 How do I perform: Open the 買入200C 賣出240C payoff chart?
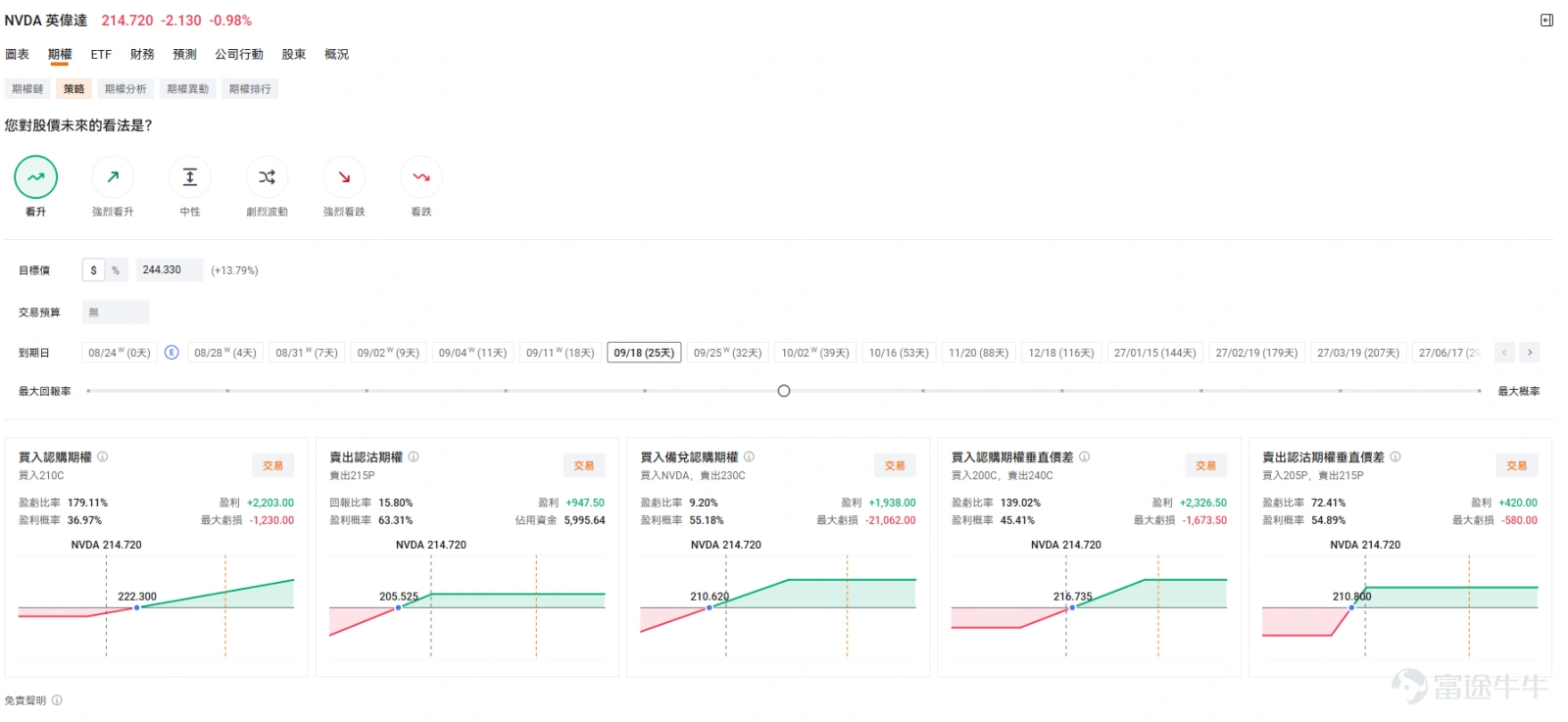tap(1089, 606)
